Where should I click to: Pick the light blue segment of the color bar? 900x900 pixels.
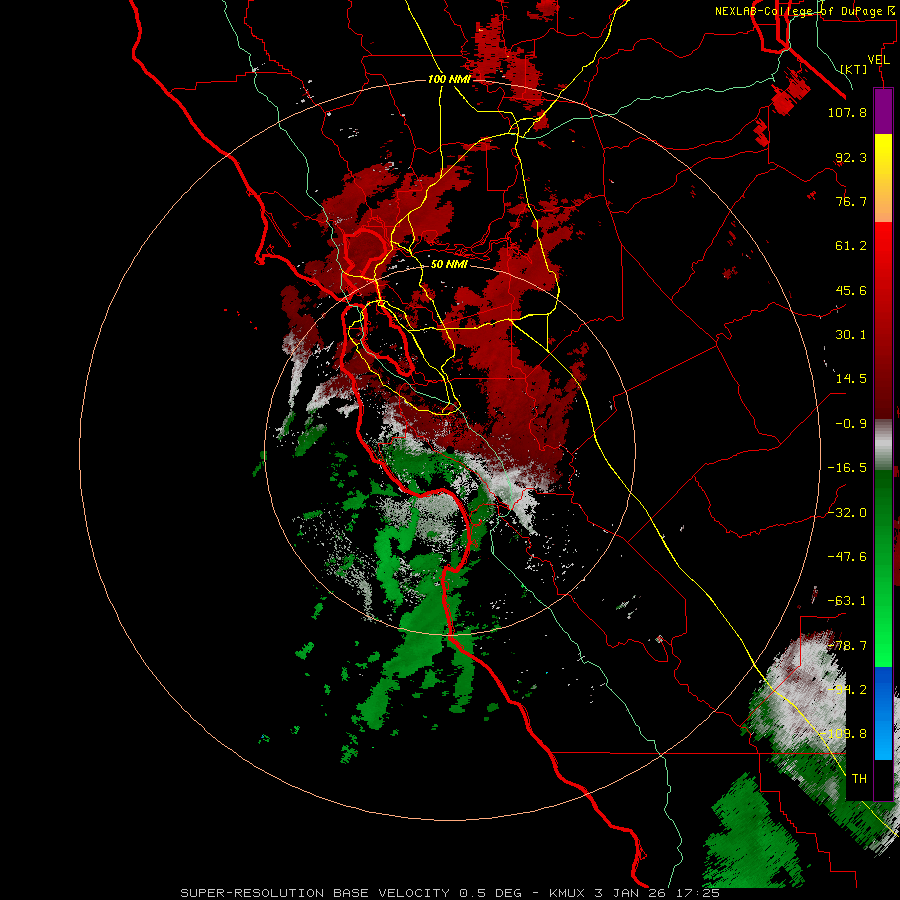pos(883,739)
